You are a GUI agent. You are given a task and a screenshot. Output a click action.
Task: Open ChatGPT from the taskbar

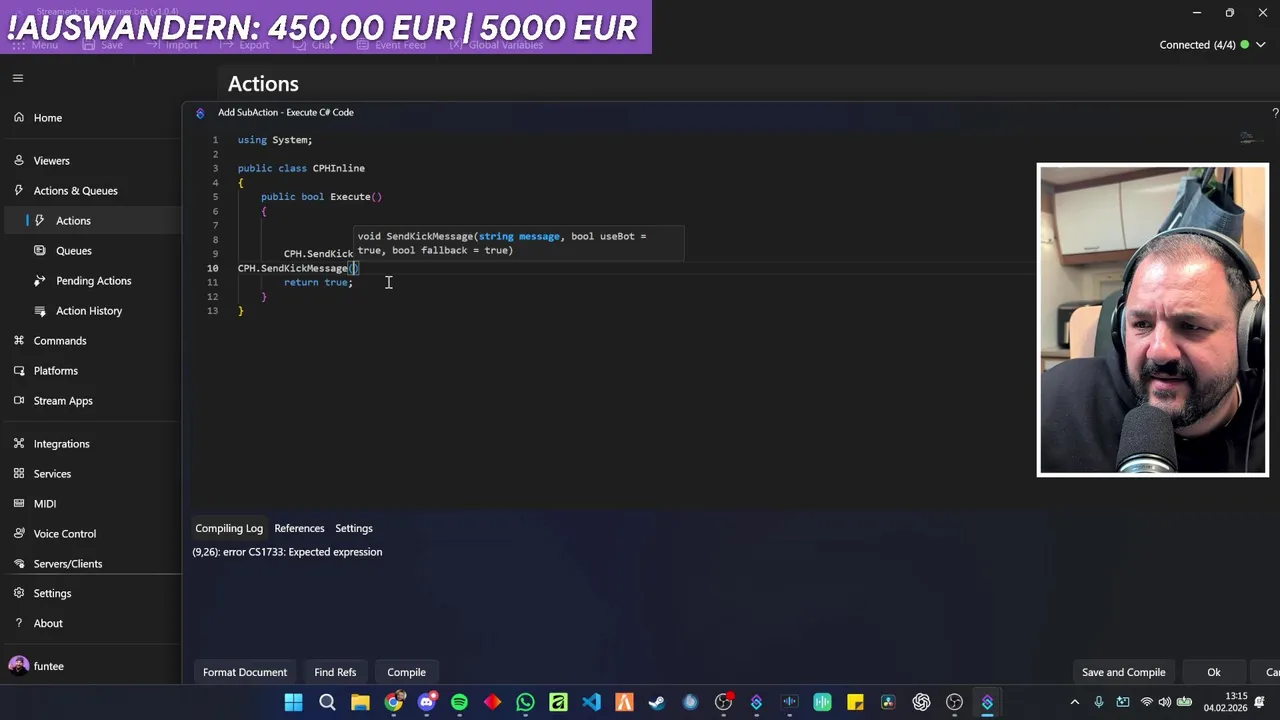coord(921,703)
